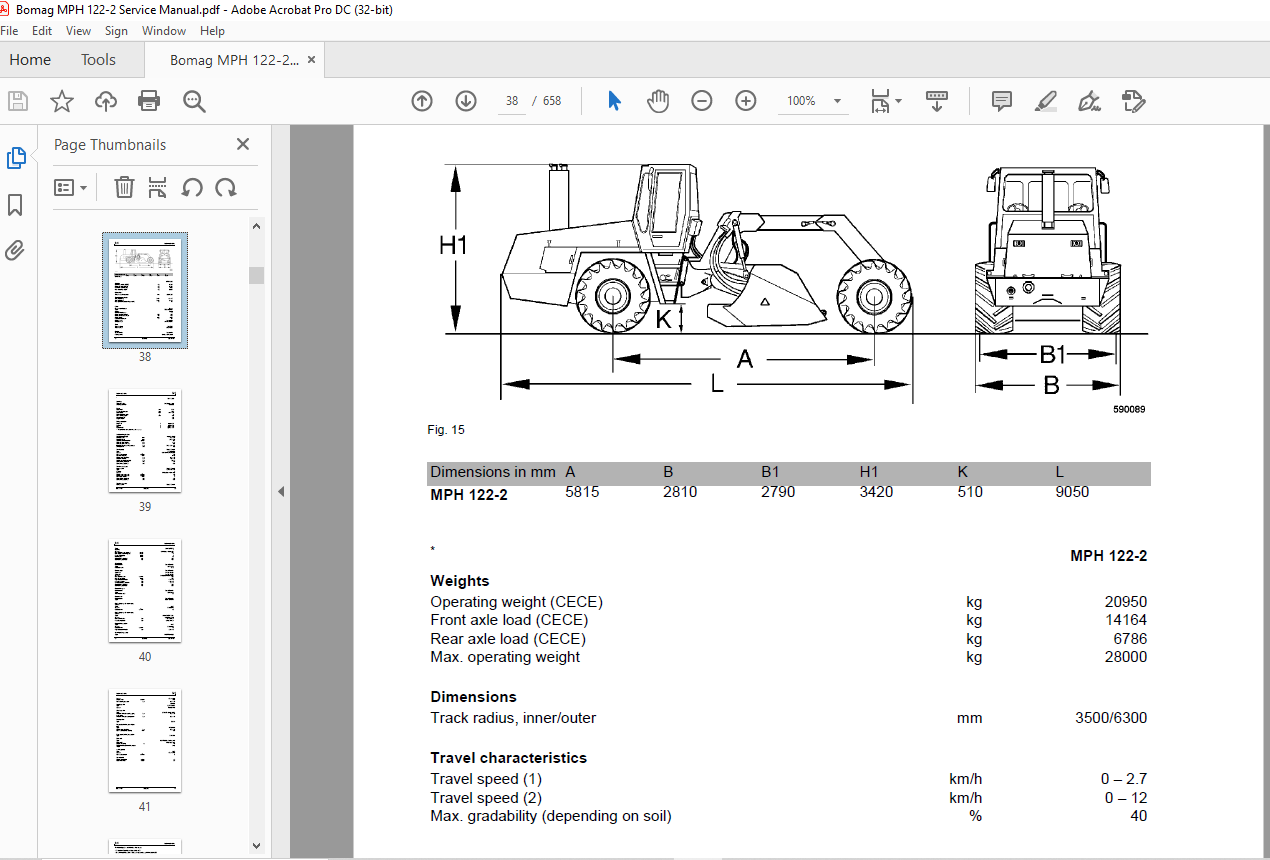Click the 'Fig. 15' caption
Screen dimensions: 1270x860
(446, 430)
